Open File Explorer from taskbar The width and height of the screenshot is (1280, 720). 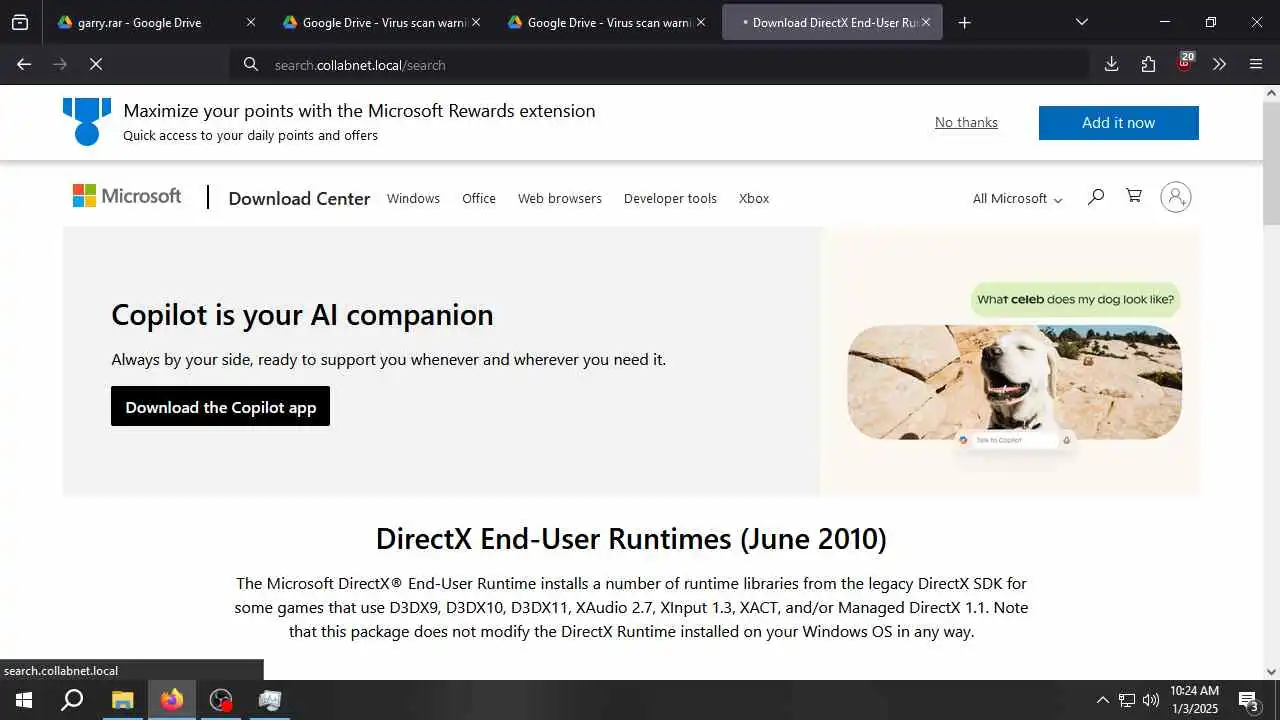[x=122, y=700]
